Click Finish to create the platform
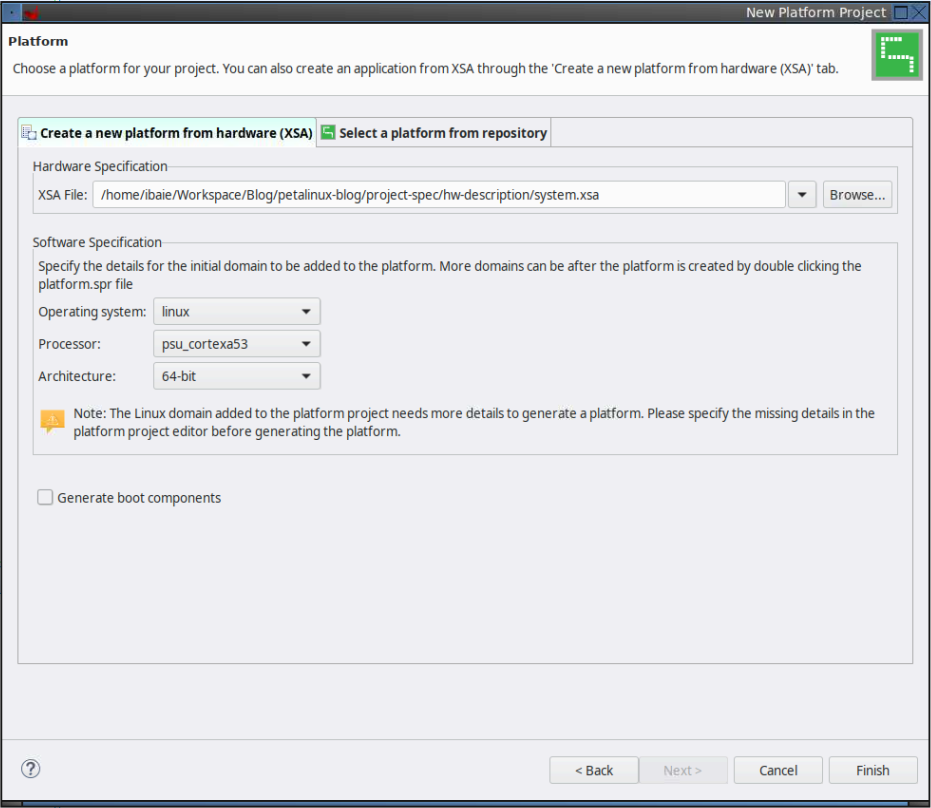The width and height of the screenshot is (931, 808). tap(872, 770)
